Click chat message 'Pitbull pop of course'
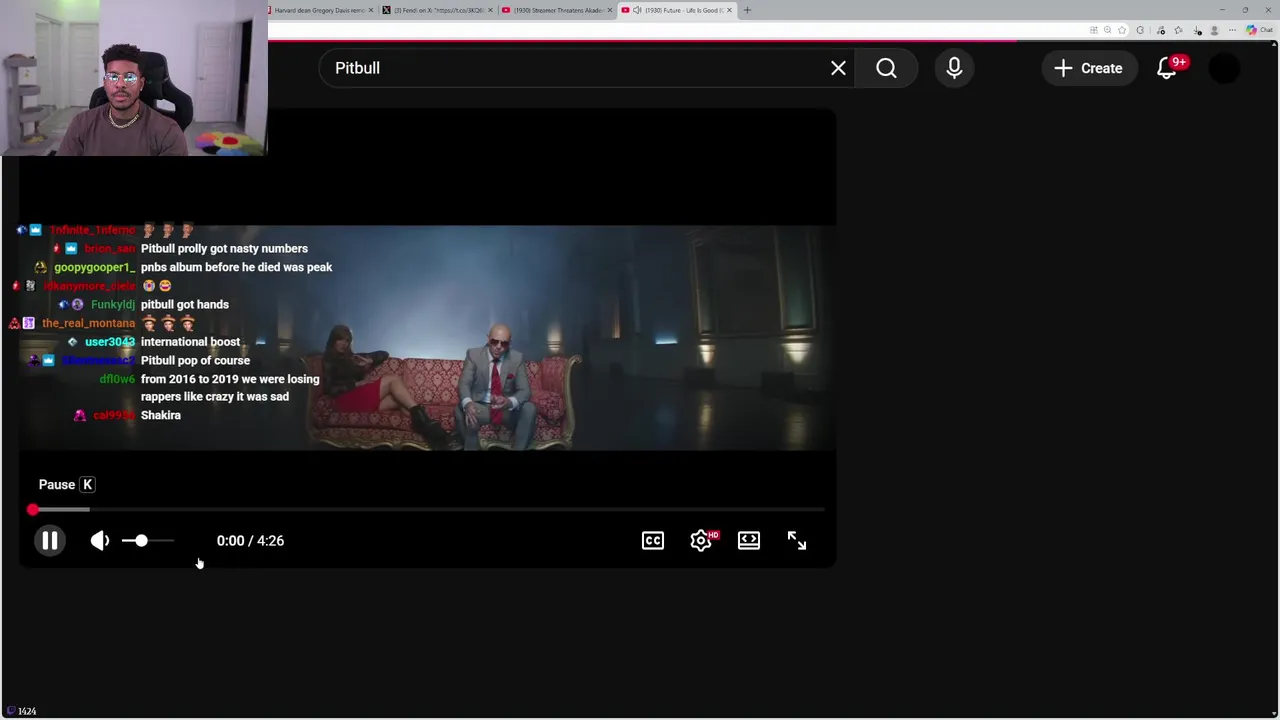This screenshot has width=1280, height=720. [x=195, y=361]
